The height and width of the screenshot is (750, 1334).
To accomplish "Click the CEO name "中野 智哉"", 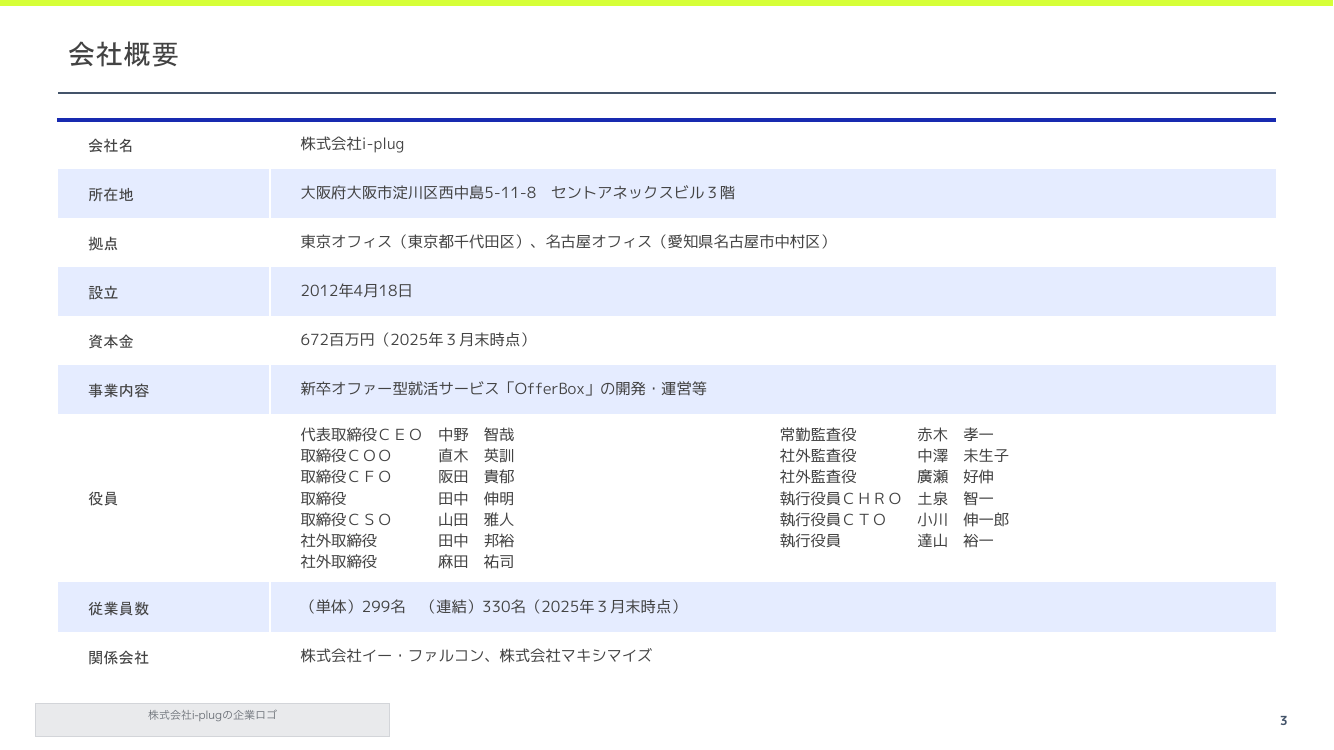I will click(x=476, y=435).
